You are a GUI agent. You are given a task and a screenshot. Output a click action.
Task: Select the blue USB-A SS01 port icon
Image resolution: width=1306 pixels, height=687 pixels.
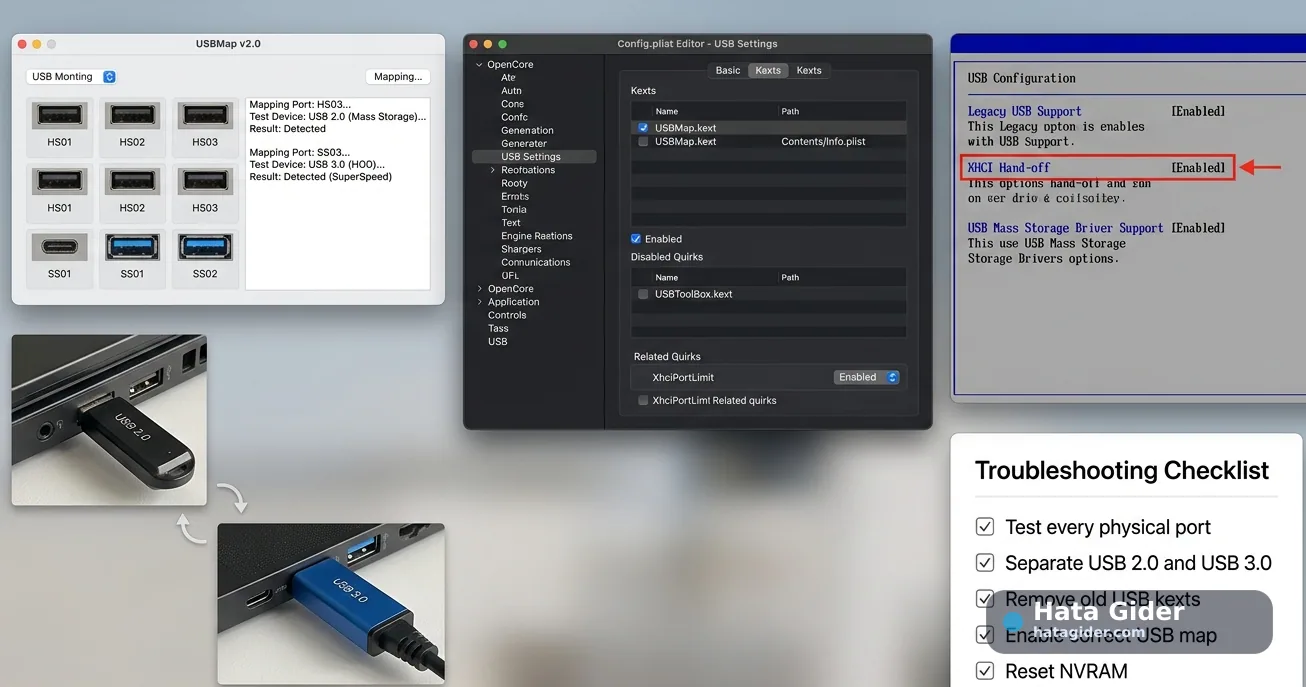[x=132, y=246]
